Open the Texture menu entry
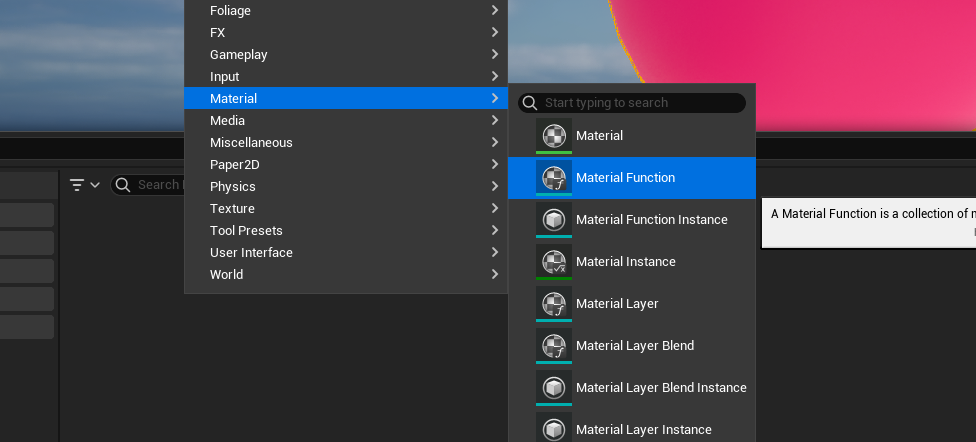The height and width of the screenshot is (442, 976). click(346, 209)
